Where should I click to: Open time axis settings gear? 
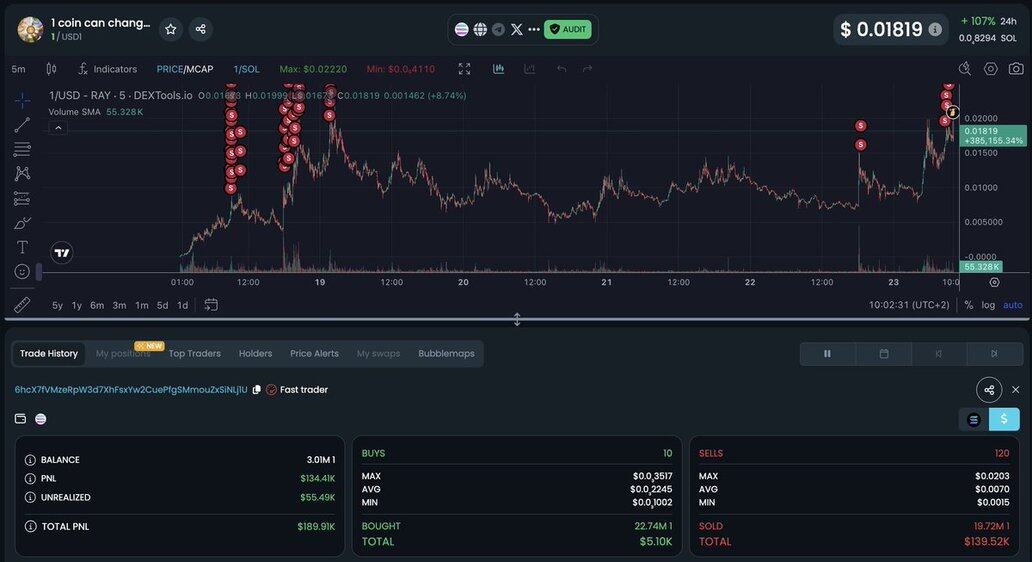(994, 282)
